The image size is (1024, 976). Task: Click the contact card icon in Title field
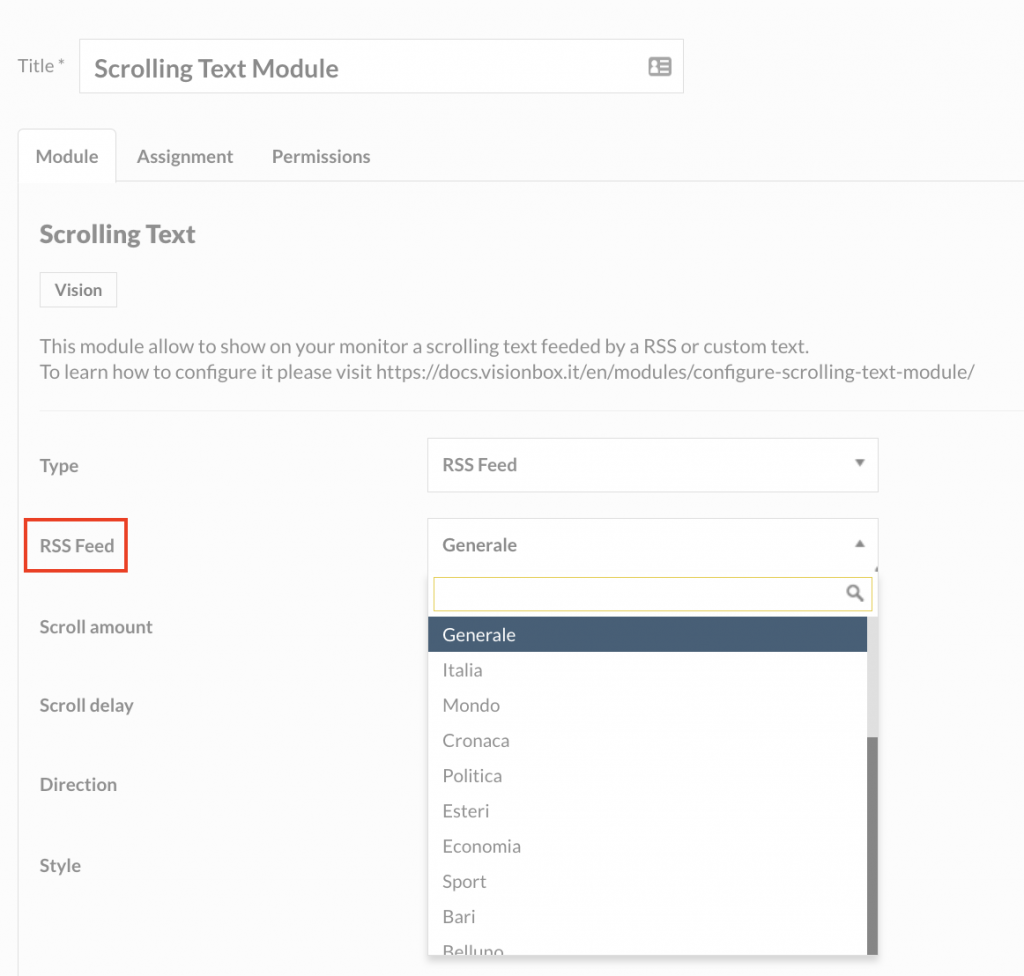(x=660, y=67)
